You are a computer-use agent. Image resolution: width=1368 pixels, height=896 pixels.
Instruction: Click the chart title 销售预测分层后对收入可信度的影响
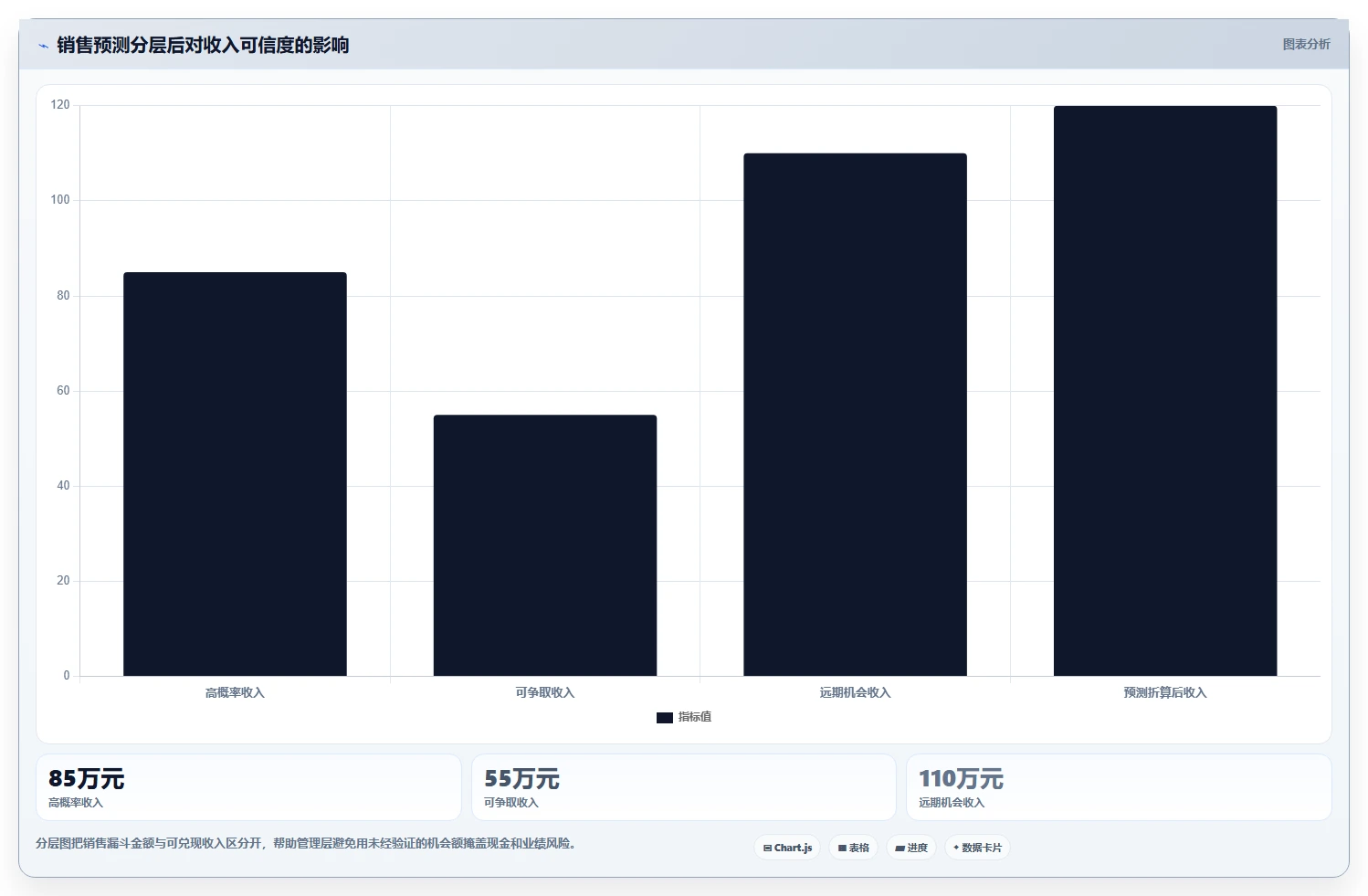203,45
